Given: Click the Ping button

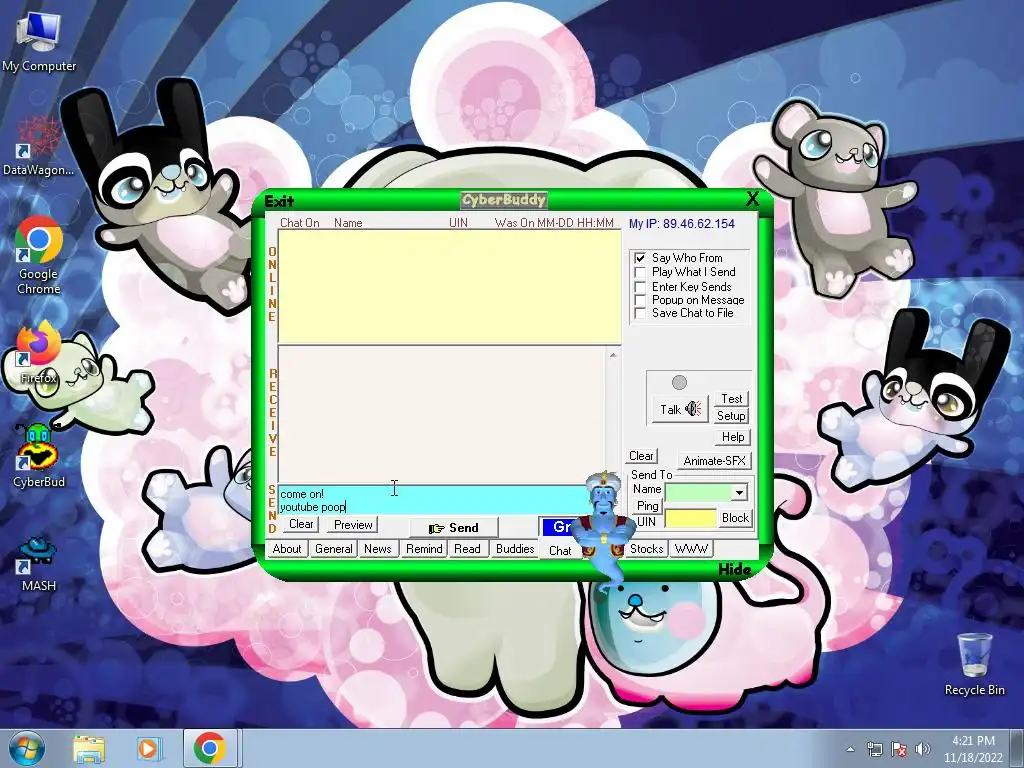Looking at the screenshot, I should [x=647, y=505].
